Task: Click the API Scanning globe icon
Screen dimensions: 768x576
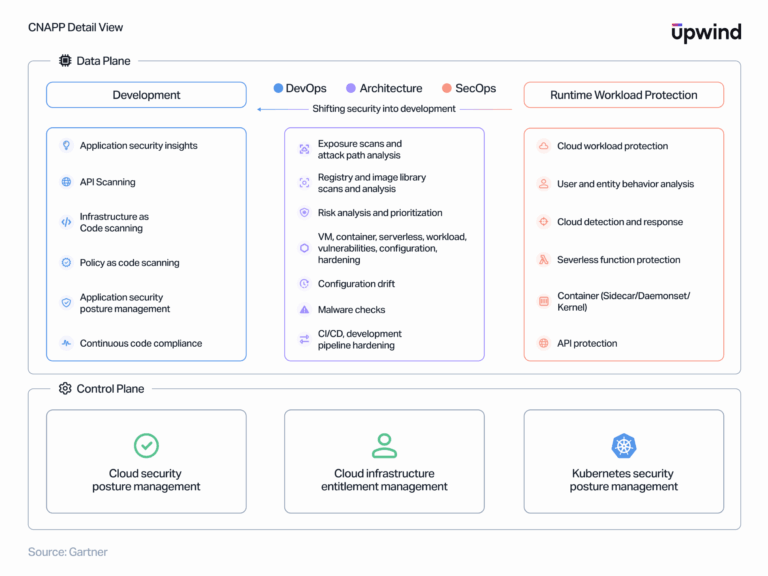Action: pos(66,182)
